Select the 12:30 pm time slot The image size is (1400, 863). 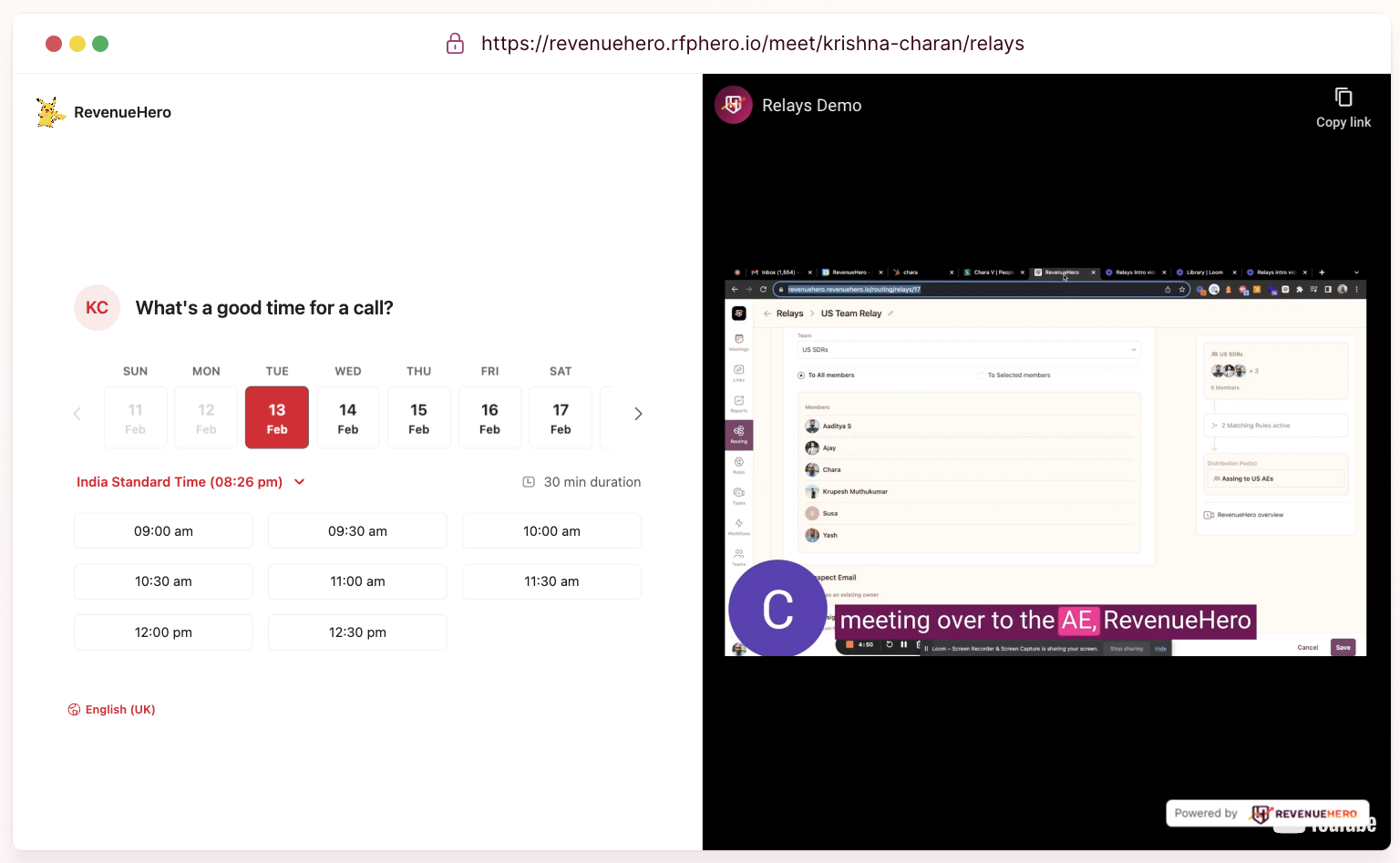pyautogui.click(x=357, y=632)
